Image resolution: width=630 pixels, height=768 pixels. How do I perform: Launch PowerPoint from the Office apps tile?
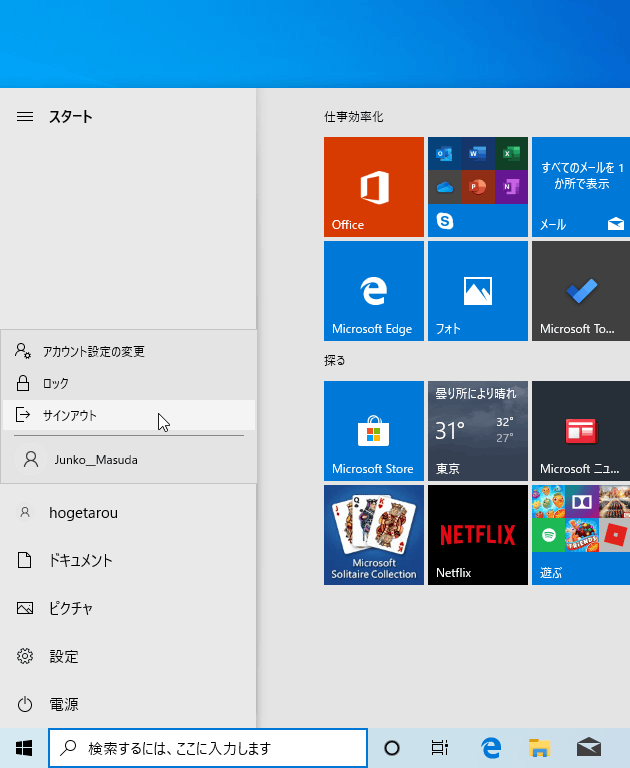tap(477, 187)
